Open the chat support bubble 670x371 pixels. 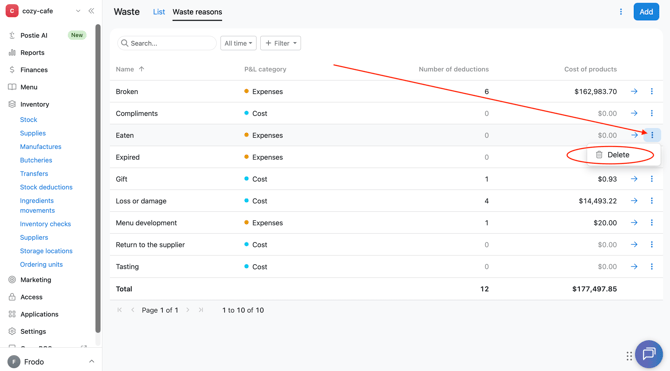click(x=649, y=354)
